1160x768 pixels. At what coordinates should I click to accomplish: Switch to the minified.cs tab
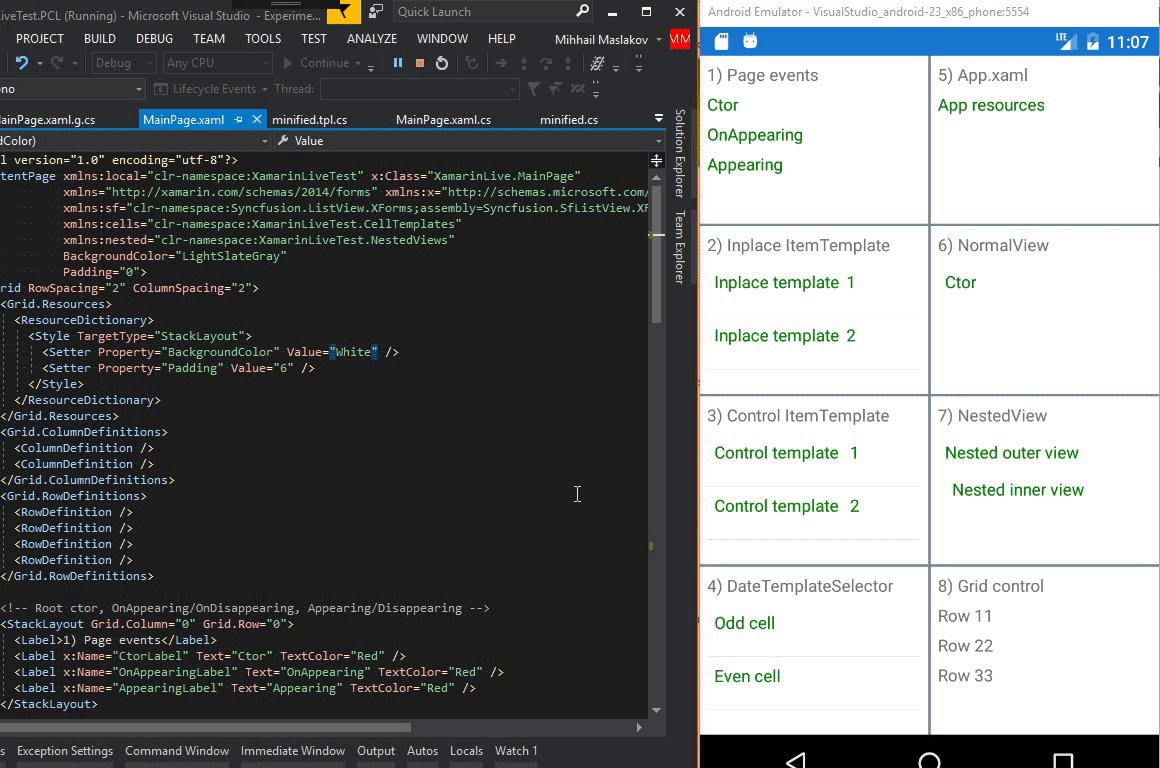tap(568, 119)
